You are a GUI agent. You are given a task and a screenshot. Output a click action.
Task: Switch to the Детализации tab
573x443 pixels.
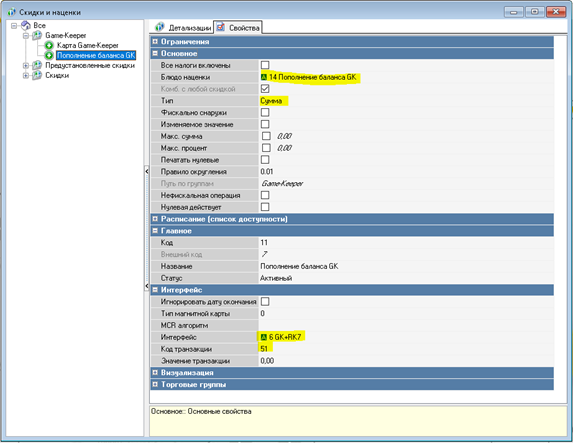pos(184,27)
